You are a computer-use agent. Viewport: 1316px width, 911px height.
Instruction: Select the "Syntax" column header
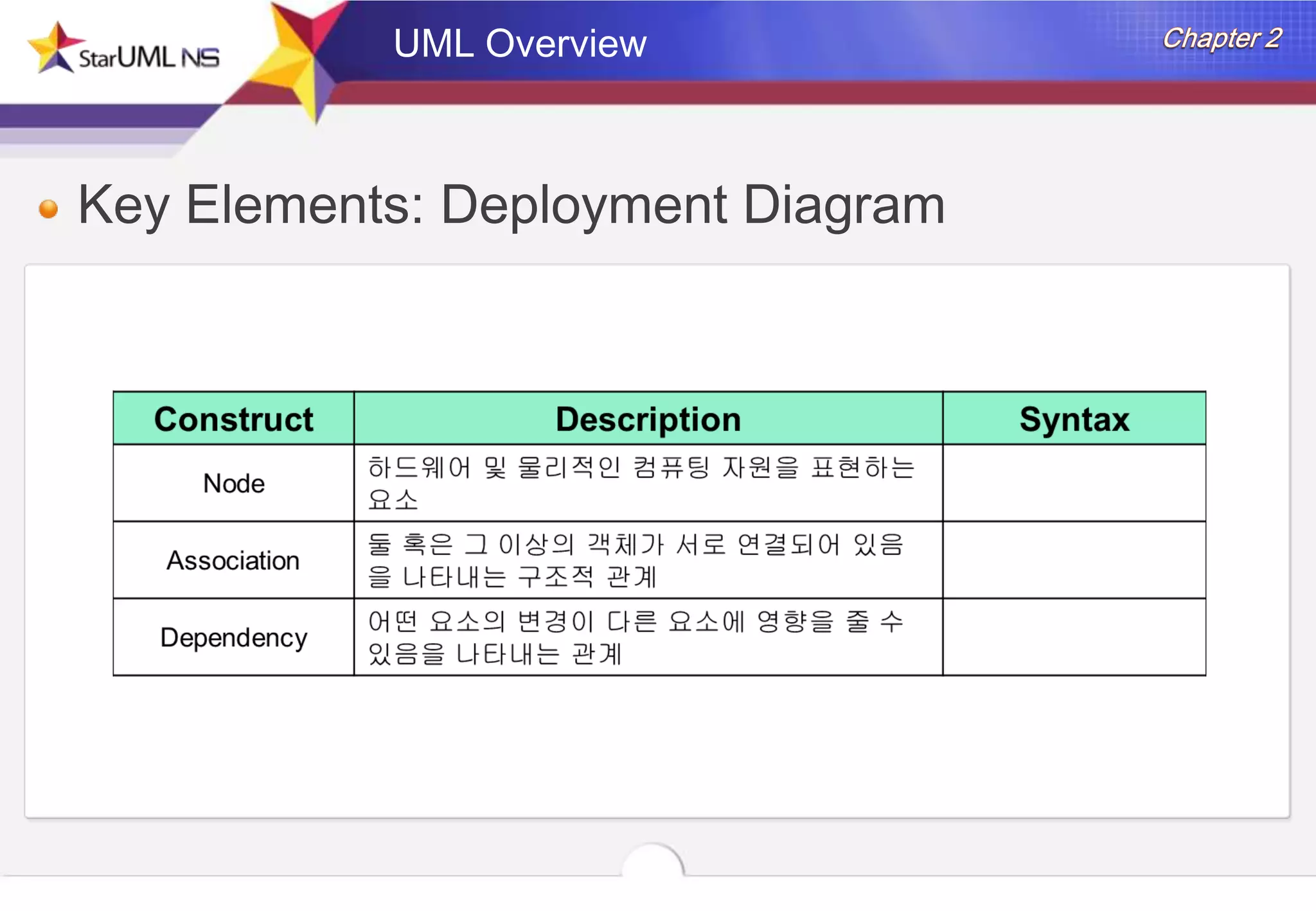[1074, 419]
